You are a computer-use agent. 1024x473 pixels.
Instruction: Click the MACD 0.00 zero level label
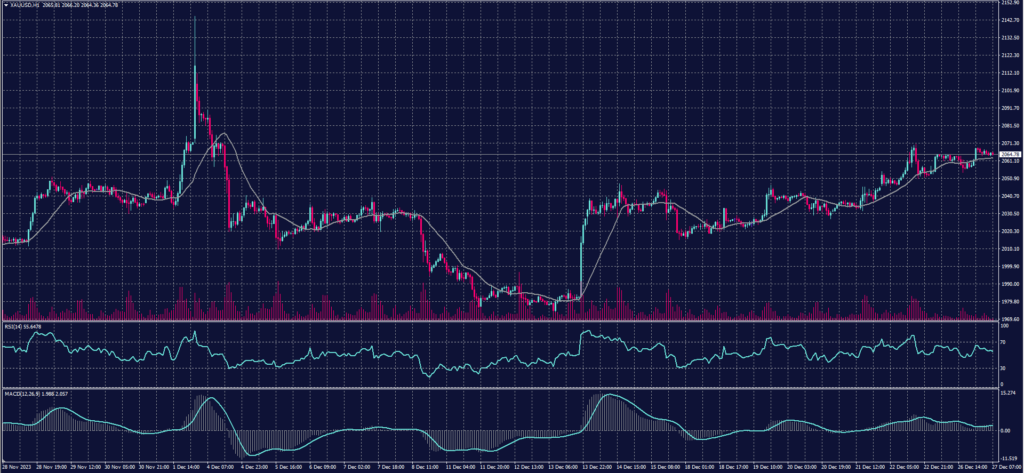1004,430
